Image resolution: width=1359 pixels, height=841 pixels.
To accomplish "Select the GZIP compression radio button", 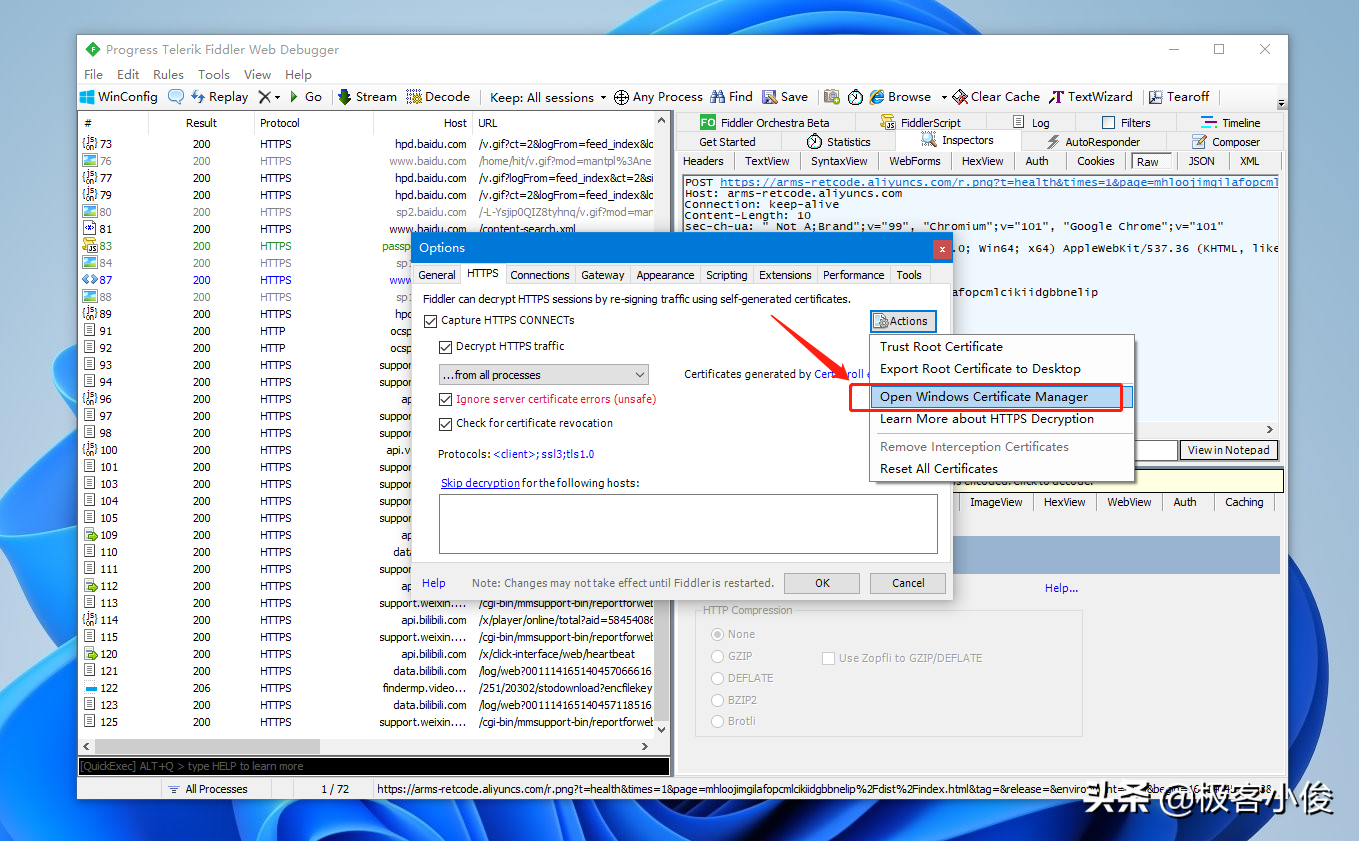I will [717, 657].
